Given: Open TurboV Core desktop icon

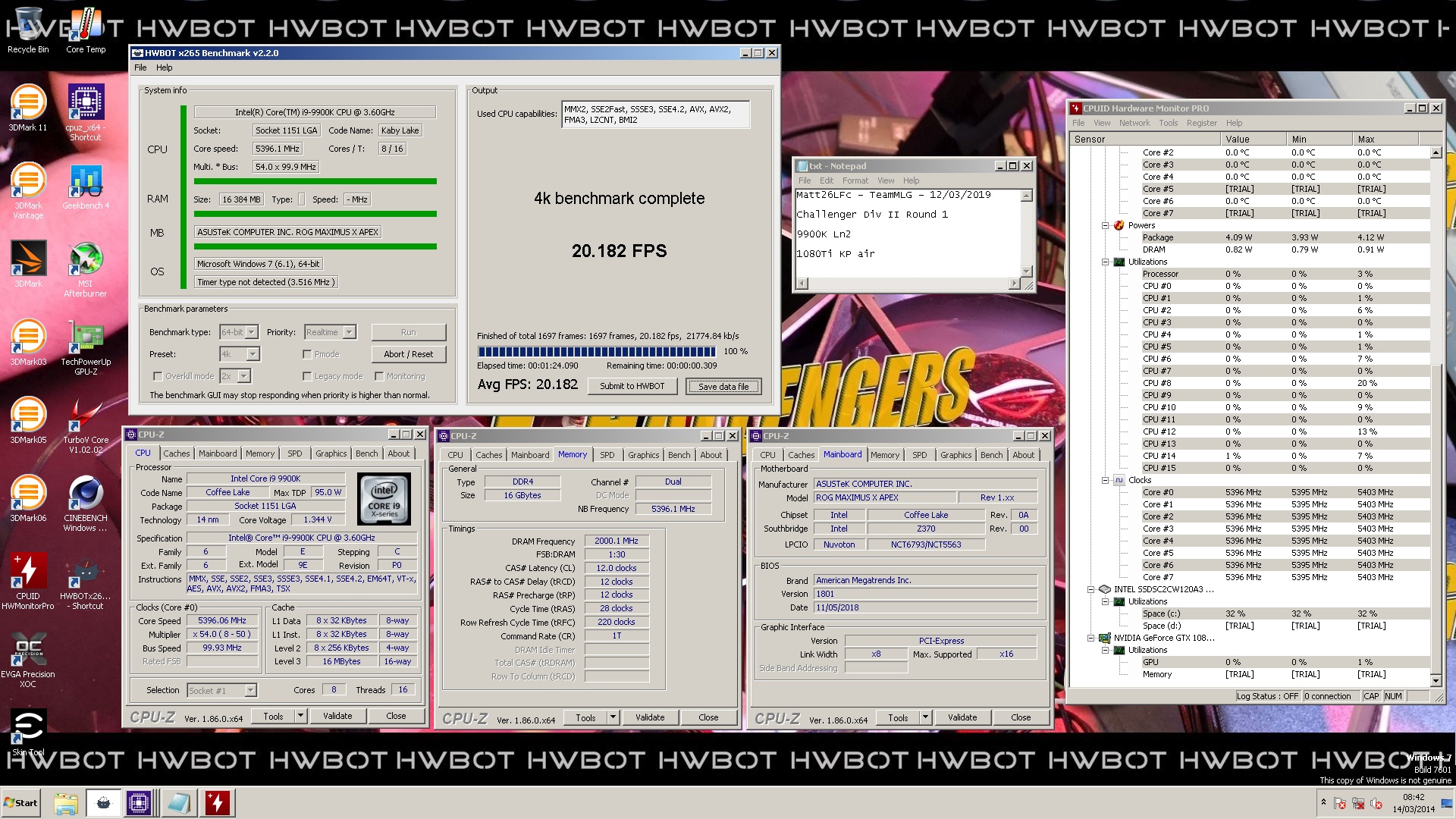Looking at the screenshot, I should click(86, 425).
